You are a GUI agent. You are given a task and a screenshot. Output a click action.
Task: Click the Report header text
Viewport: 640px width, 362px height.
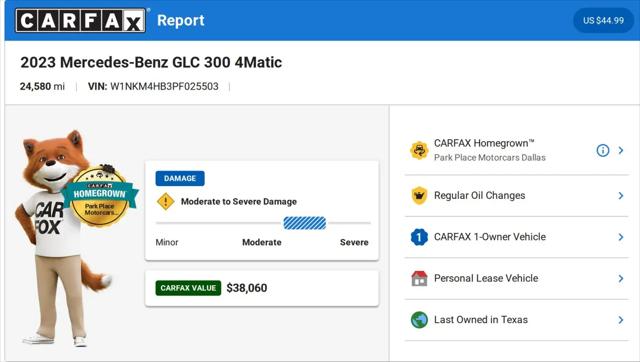tap(181, 20)
